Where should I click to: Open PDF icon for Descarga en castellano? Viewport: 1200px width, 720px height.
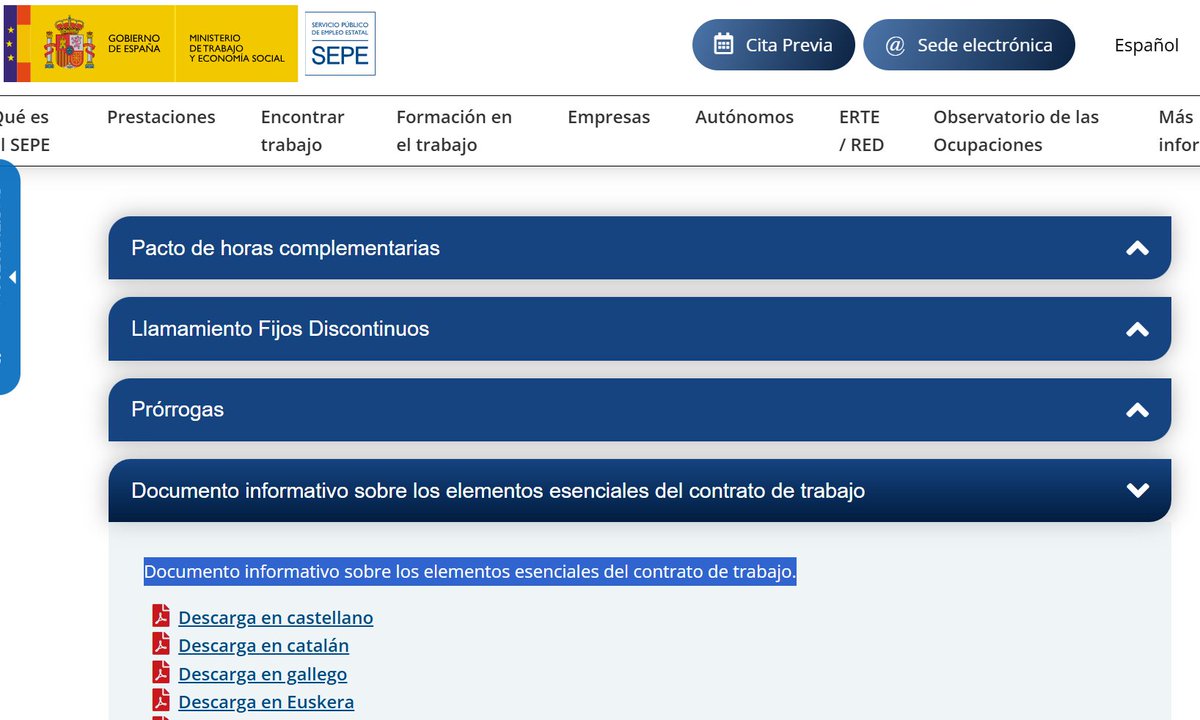pyautogui.click(x=161, y=616)
